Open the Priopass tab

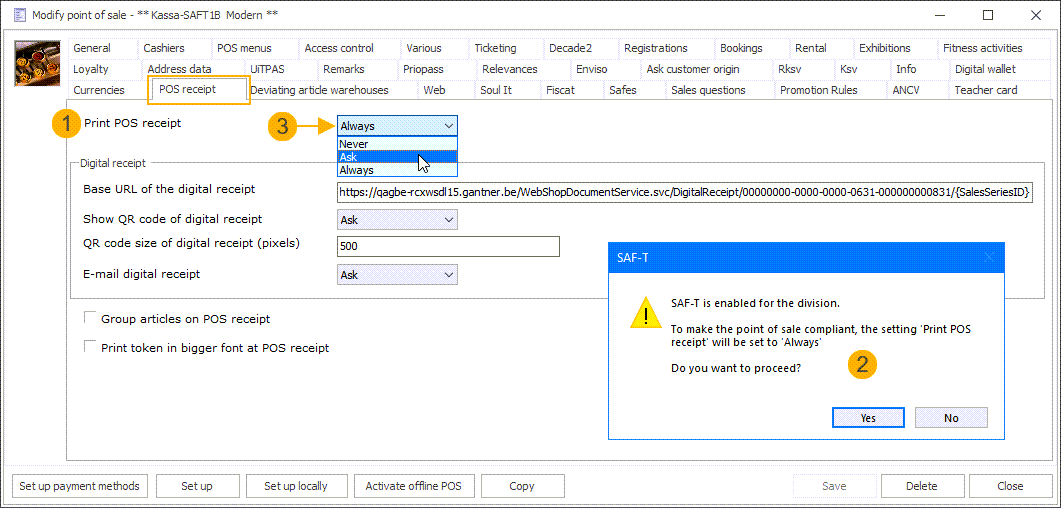tap(436, 69)
